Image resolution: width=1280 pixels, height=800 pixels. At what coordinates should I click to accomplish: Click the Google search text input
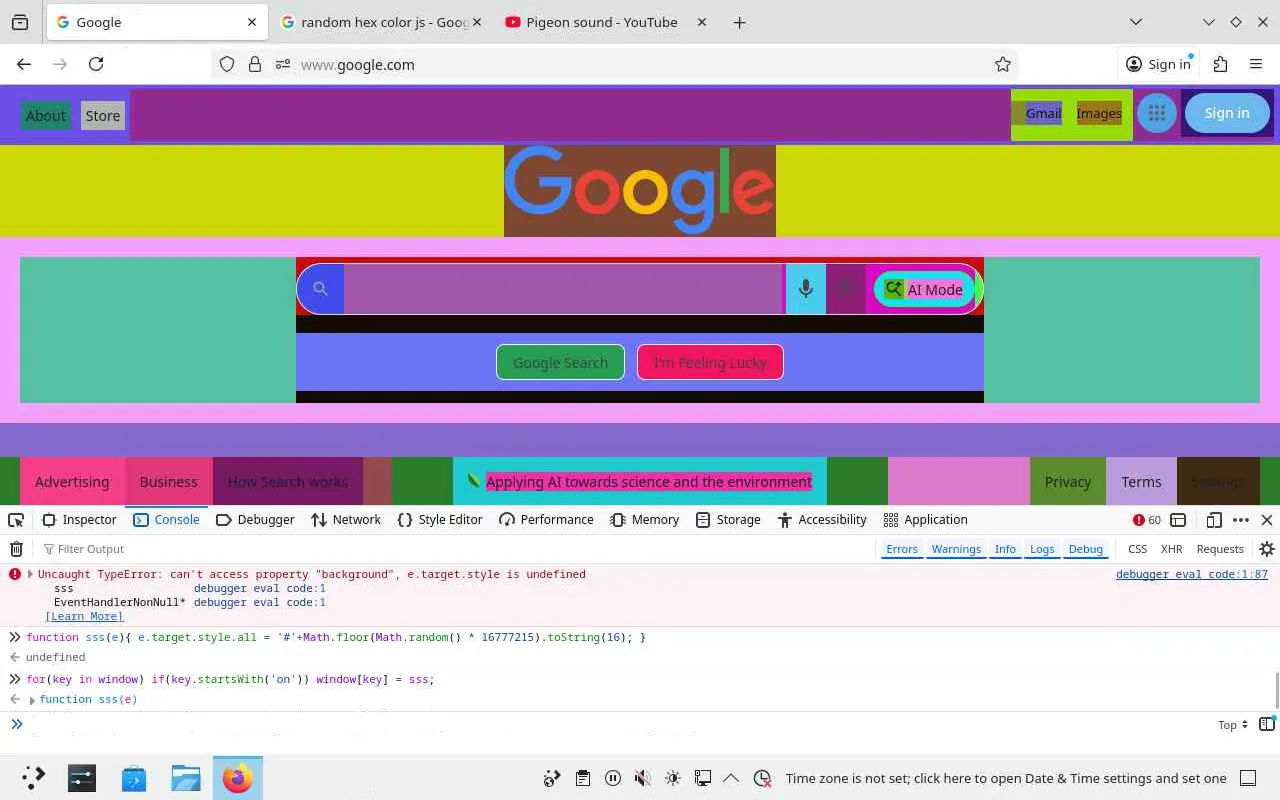click(x=564, y=289)
